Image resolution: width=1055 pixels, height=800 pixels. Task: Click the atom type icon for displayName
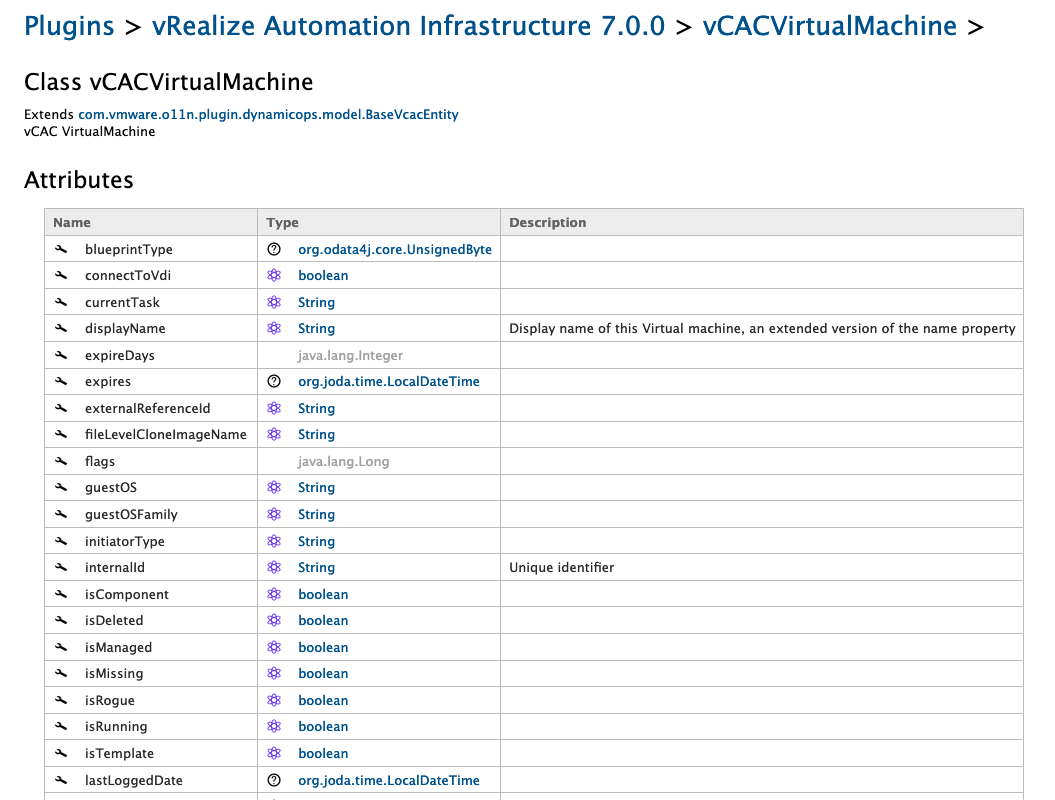click(x=274, y=329)
